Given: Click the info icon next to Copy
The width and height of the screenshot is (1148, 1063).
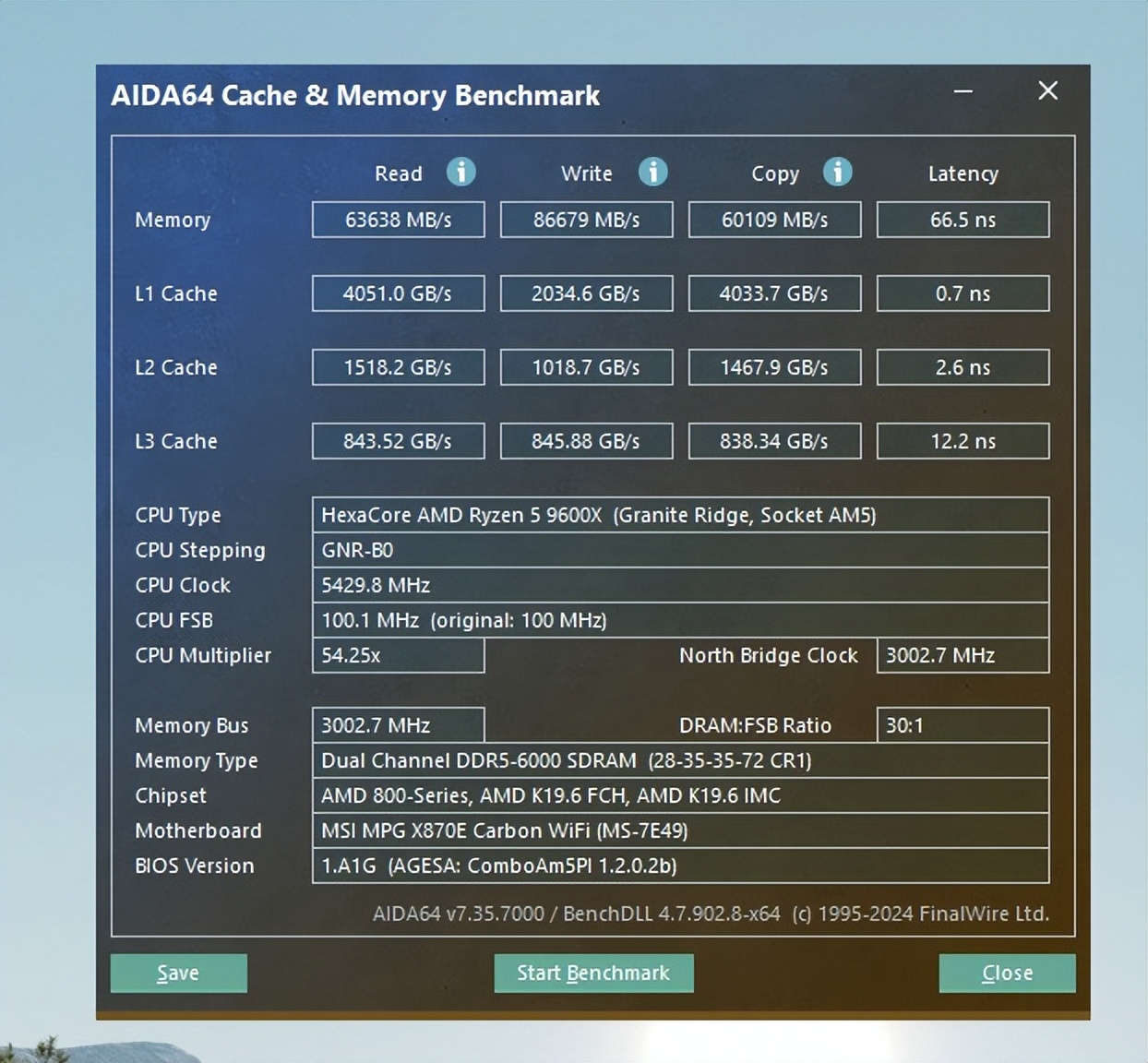Looking at the screenshot, I should (x=837, y=172).
